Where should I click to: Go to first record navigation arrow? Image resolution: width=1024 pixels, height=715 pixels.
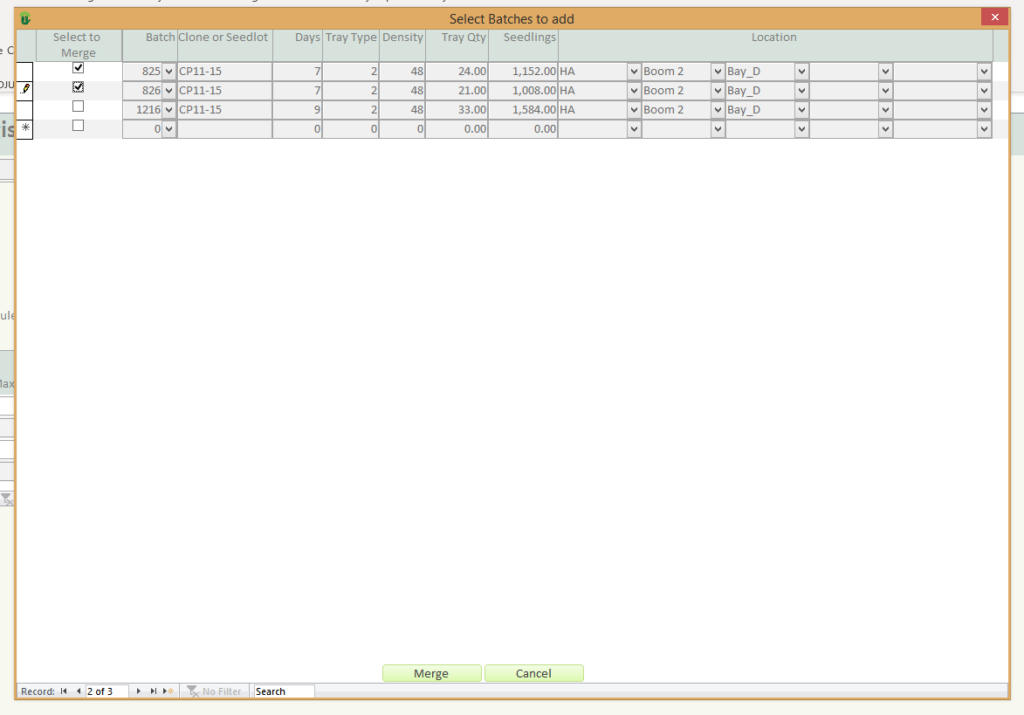[x=64, y=691]
